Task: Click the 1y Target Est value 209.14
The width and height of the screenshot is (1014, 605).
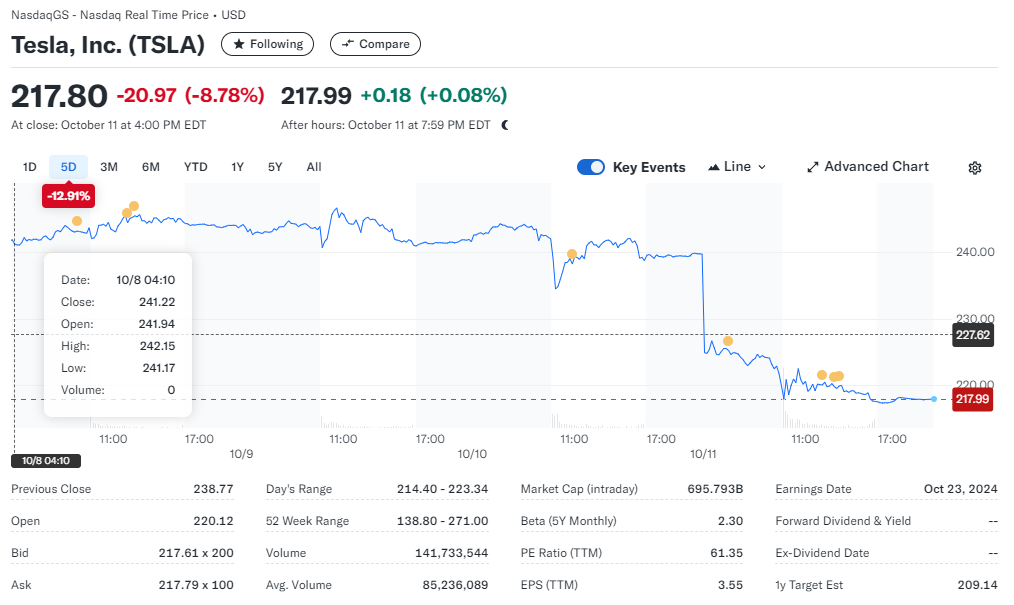Action: [977, 585]
